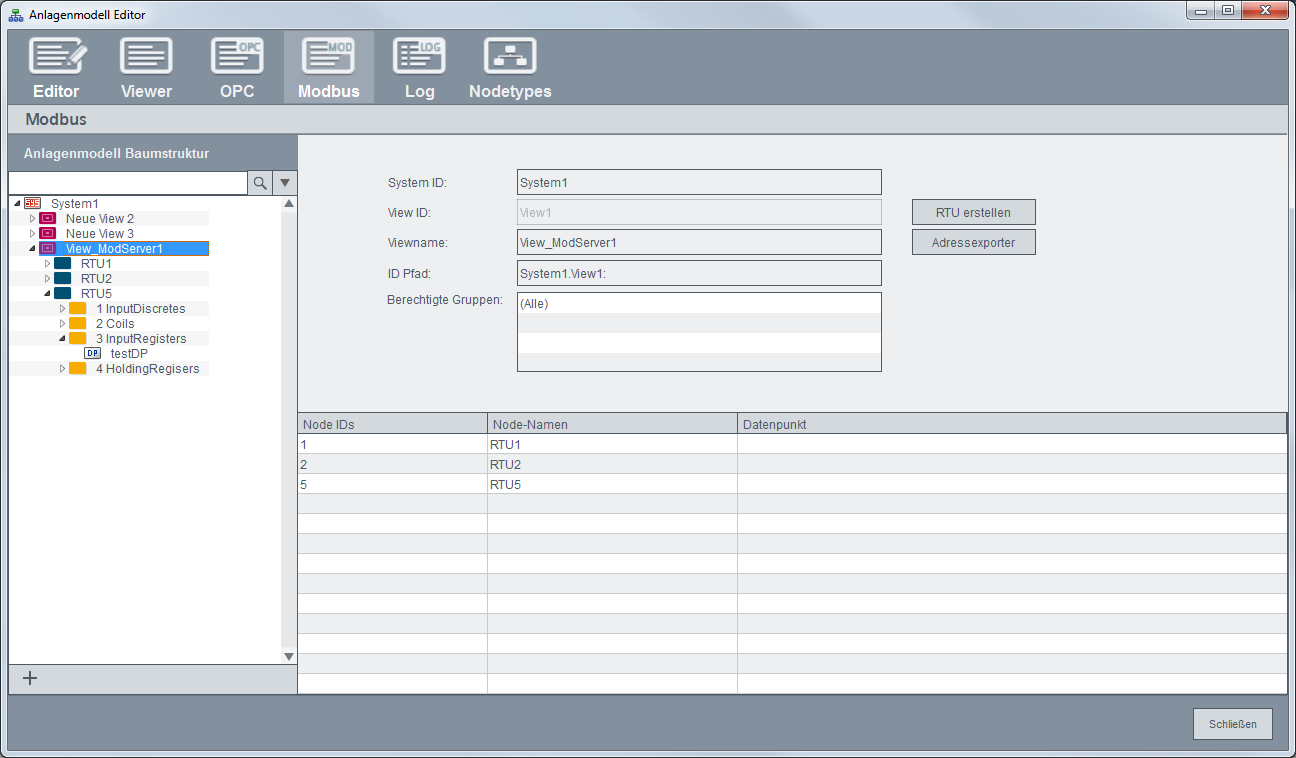This screenshot has width=1296, height=758.
Task: Expand the RTU1 tree node
Action: [47, 263]
